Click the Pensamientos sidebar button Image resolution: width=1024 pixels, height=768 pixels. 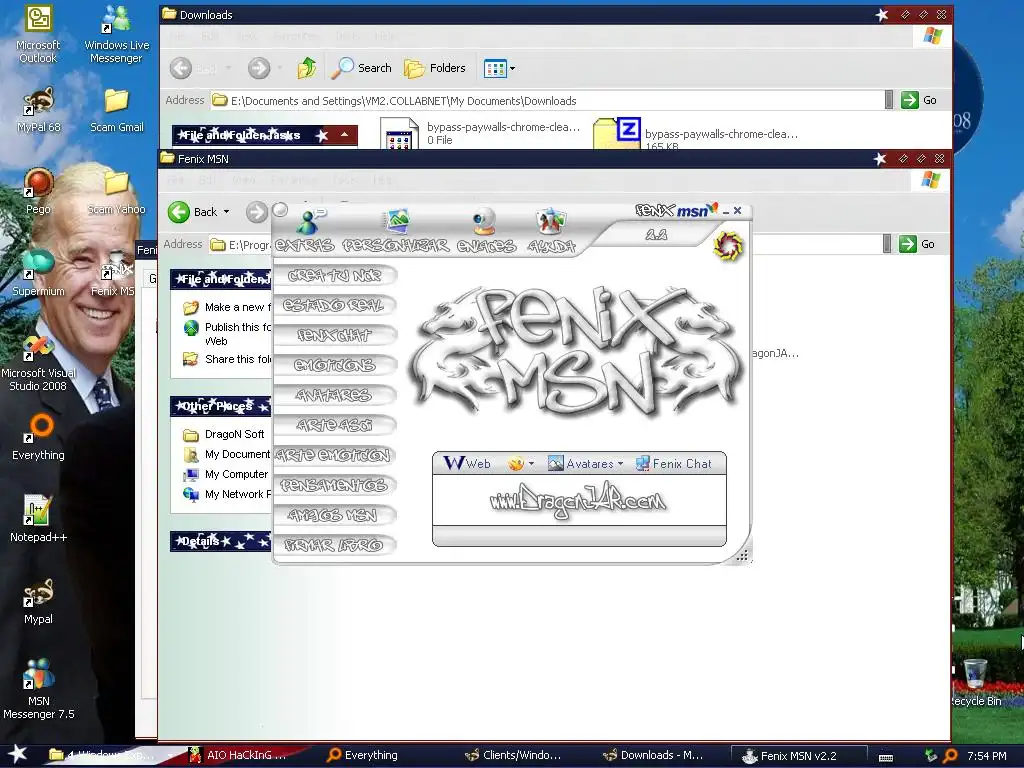(334, 486)
